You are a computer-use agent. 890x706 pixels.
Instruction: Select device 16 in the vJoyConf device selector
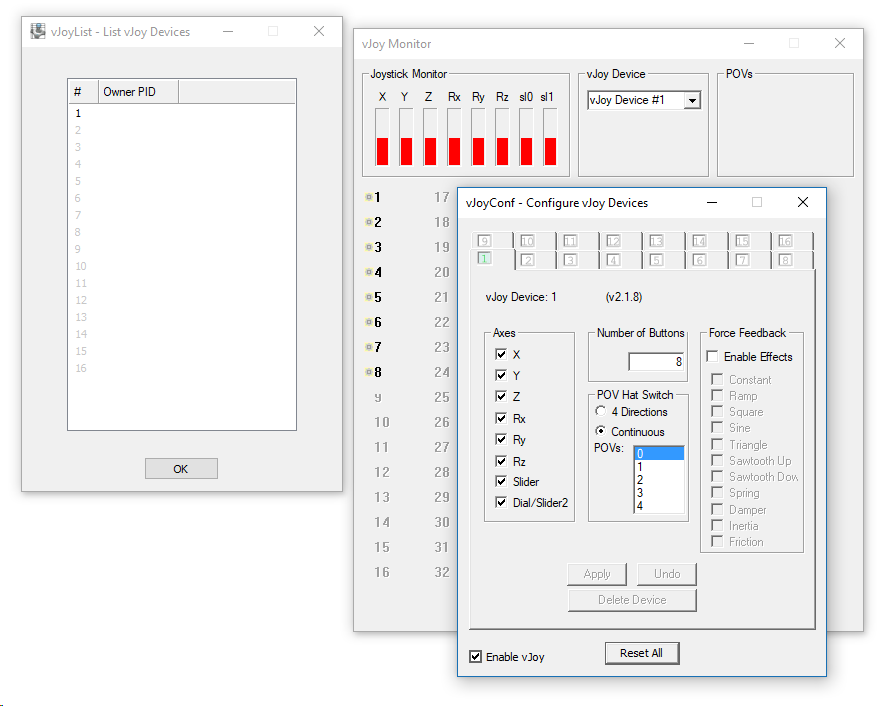pos(788,240)
